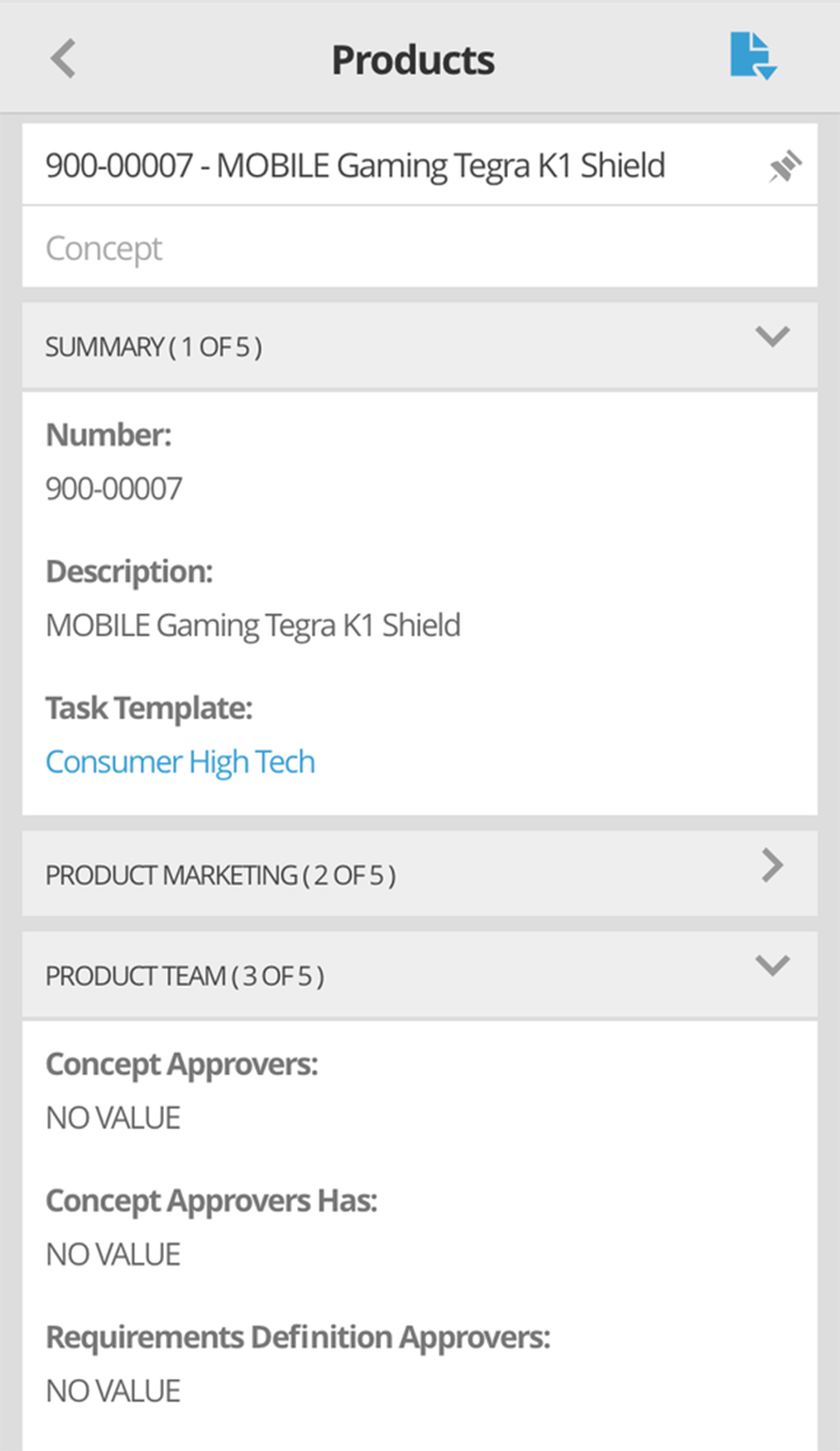
Task: Select the Summary (1 of 5) section header
Action: [154, 347]
